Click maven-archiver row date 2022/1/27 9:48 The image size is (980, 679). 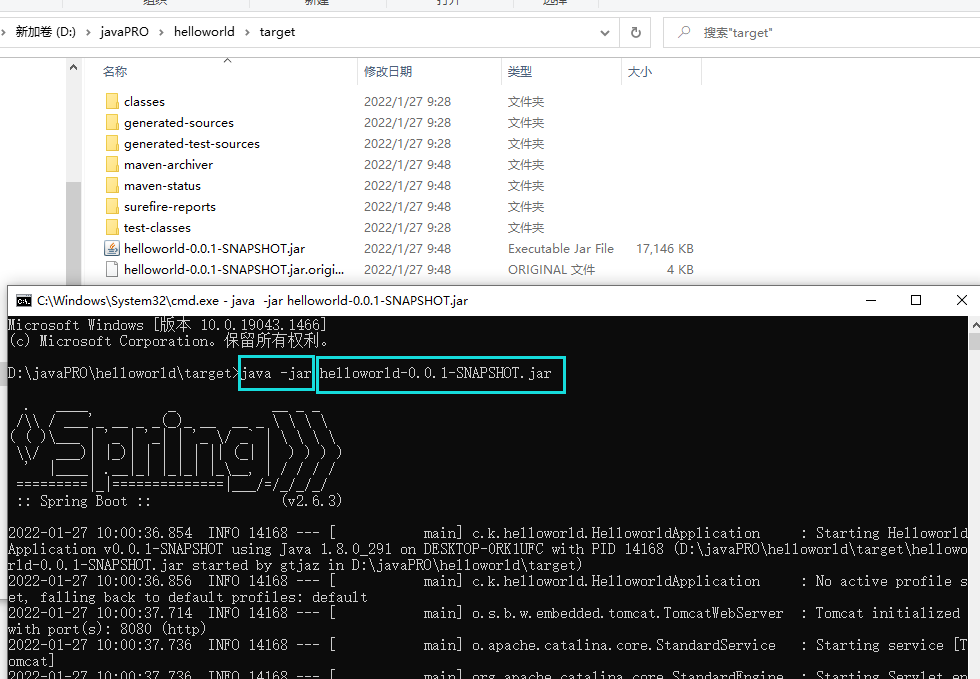click(x=408, y=164)
